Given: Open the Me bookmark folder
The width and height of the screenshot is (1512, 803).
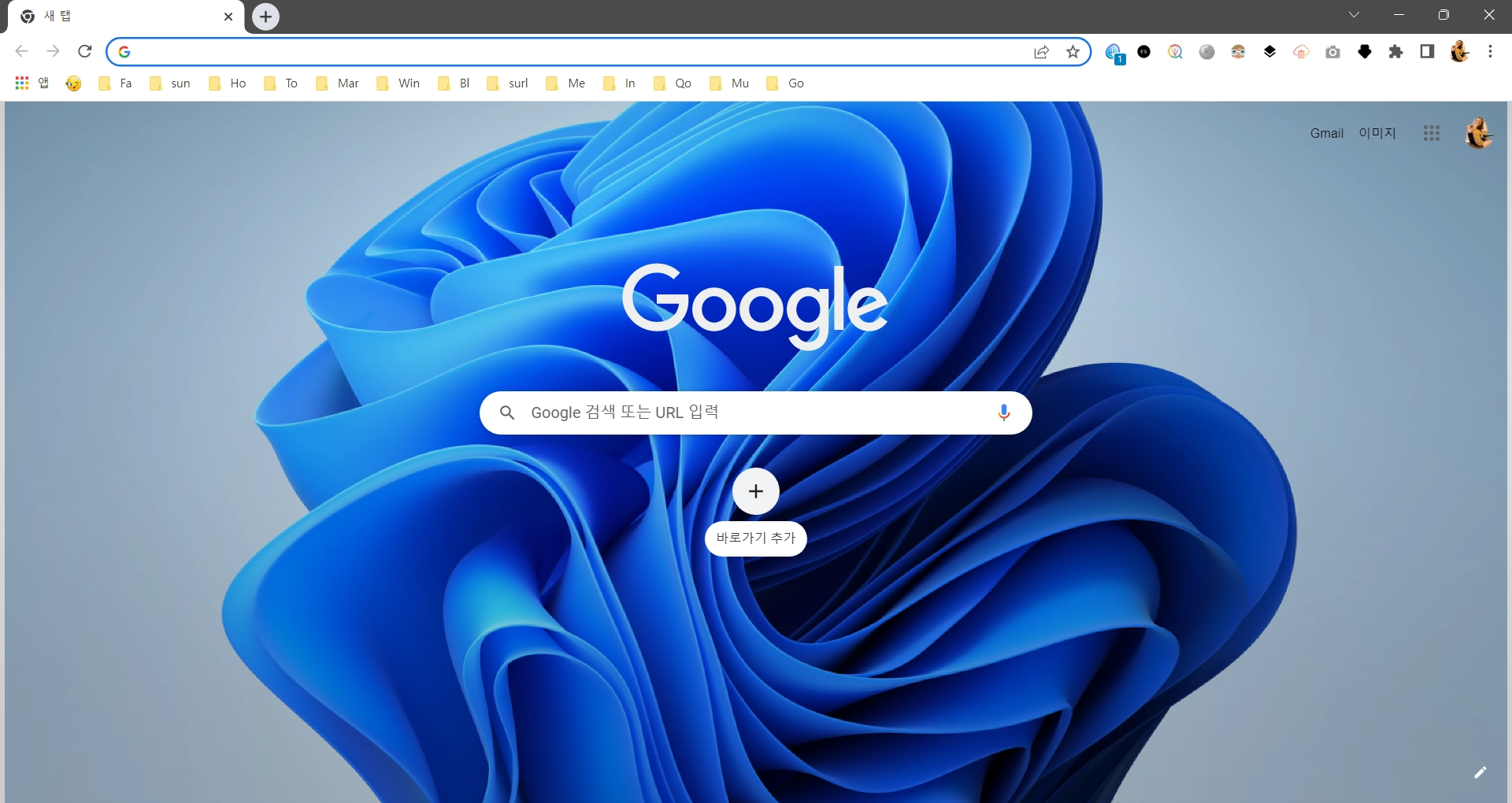Looking at the screenshot, I should 565,83.
